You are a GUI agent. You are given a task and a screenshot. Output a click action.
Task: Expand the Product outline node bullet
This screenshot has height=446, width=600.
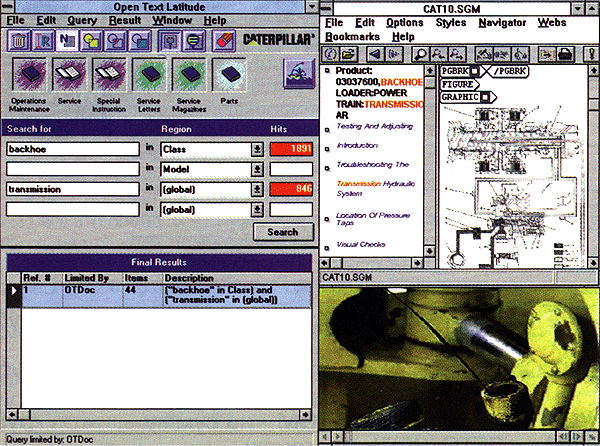pyautogui.click(x=327, y=71)
